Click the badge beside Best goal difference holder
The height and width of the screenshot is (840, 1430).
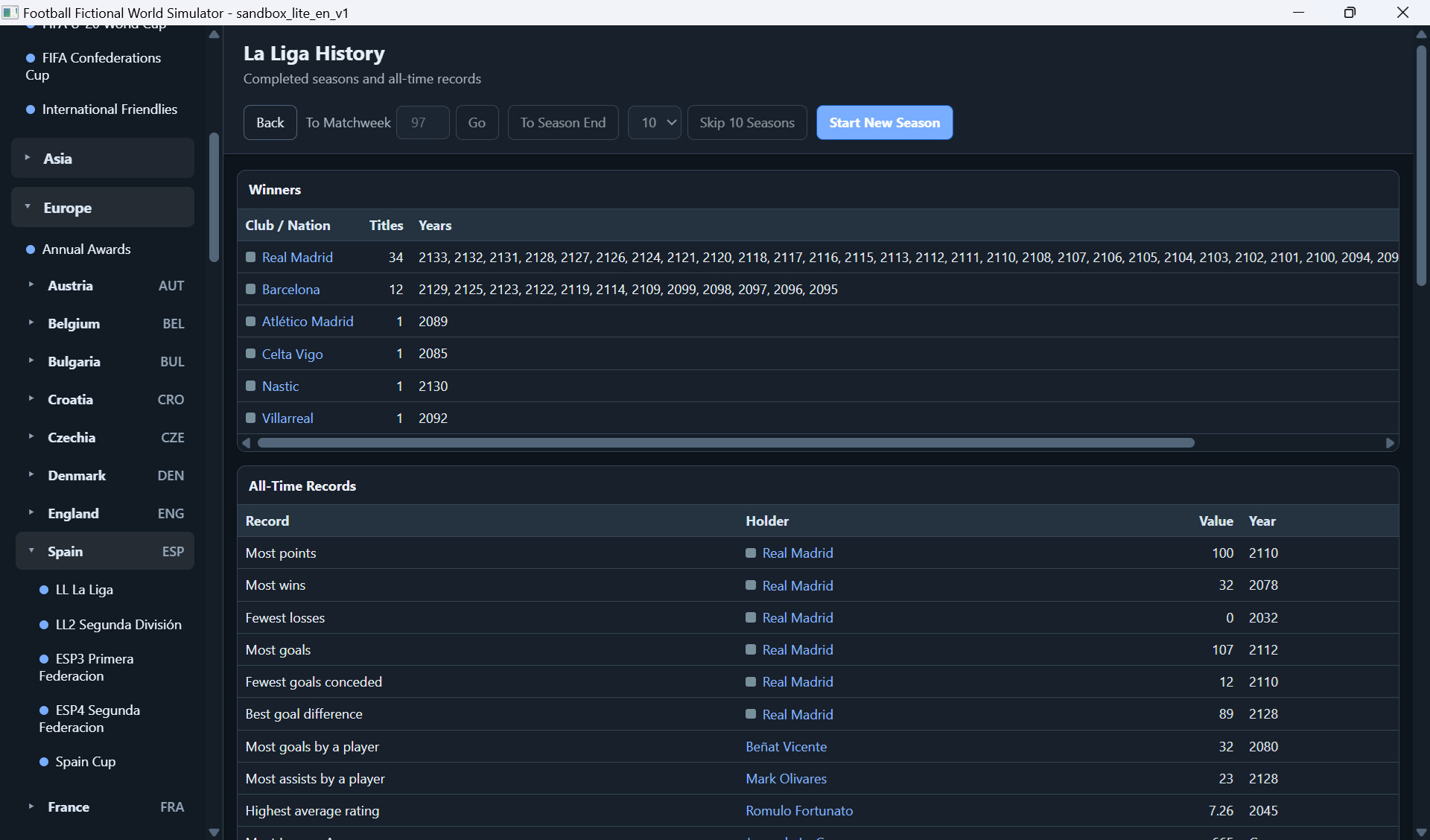coord(751,714)
